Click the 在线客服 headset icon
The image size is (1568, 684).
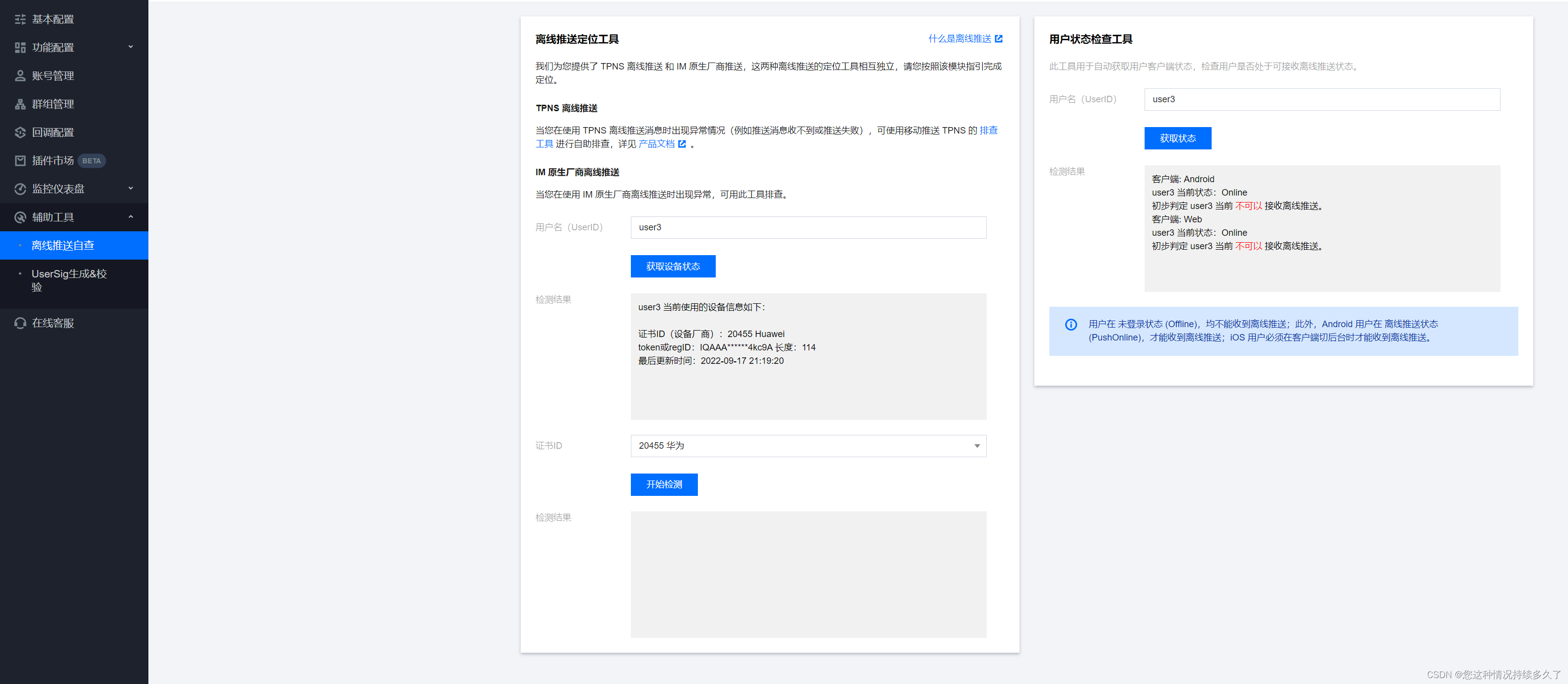pos(20,323)
